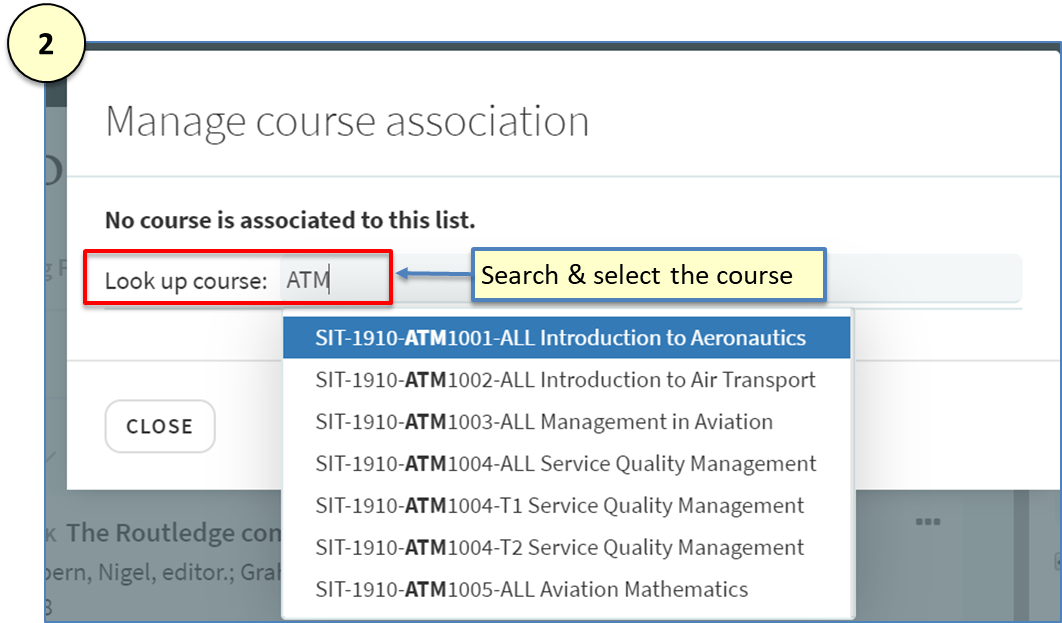The image size is (1062, 623).
Task: Open the three-dot menu behind the dialog
Action: click(x=927, y=521)
